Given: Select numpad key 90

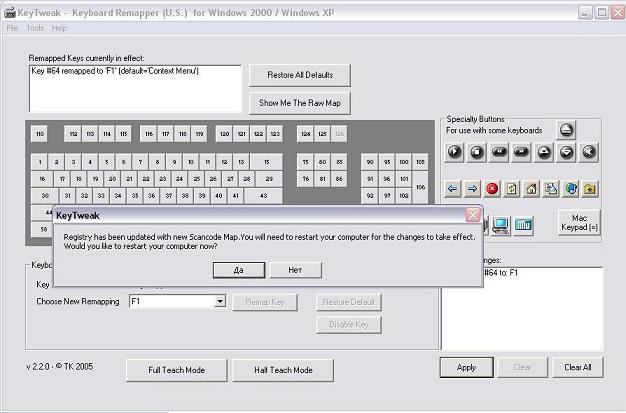Looking at the screenshot, I should click(370, 162).
